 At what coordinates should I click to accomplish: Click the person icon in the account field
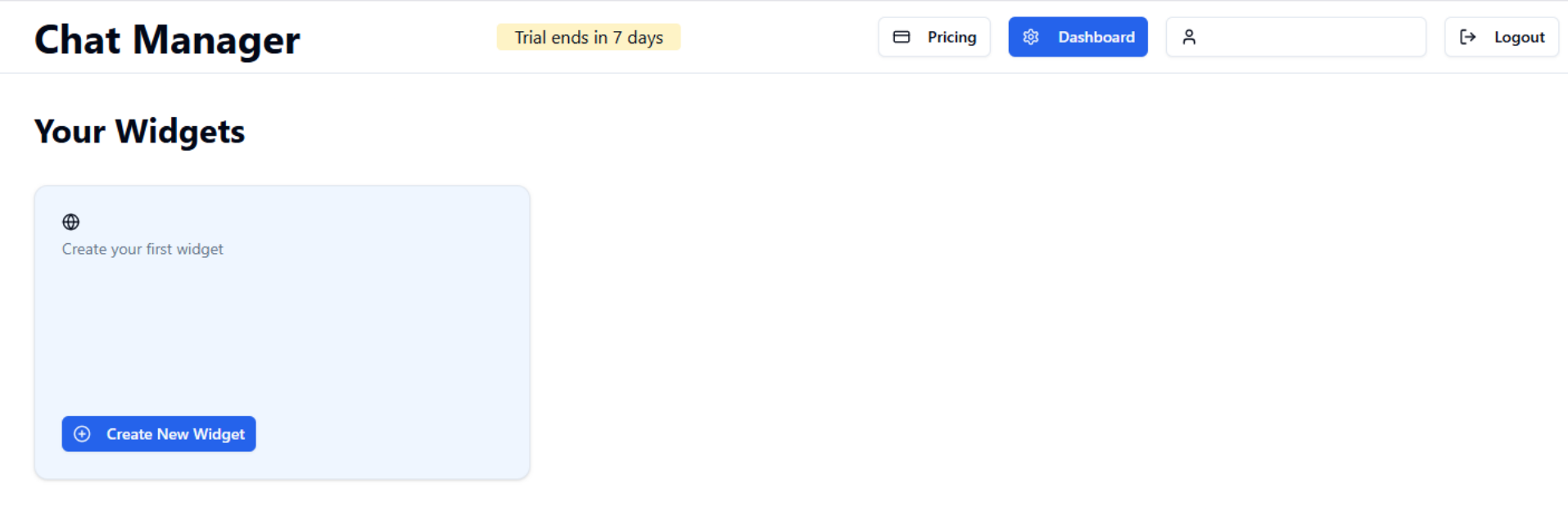(x=1190, y=37)
